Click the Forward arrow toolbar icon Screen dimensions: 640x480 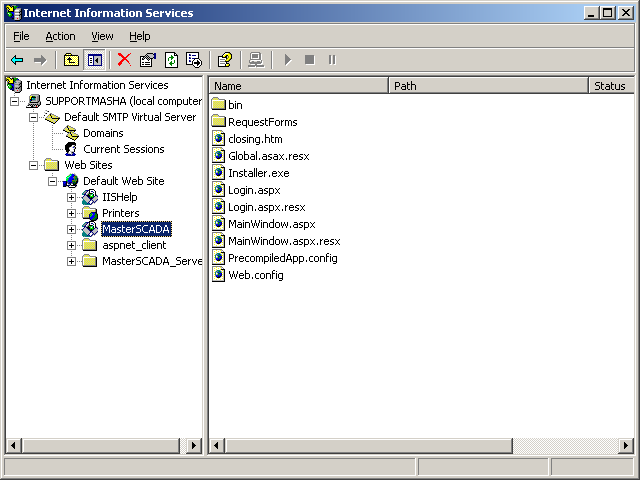[40, 60]
